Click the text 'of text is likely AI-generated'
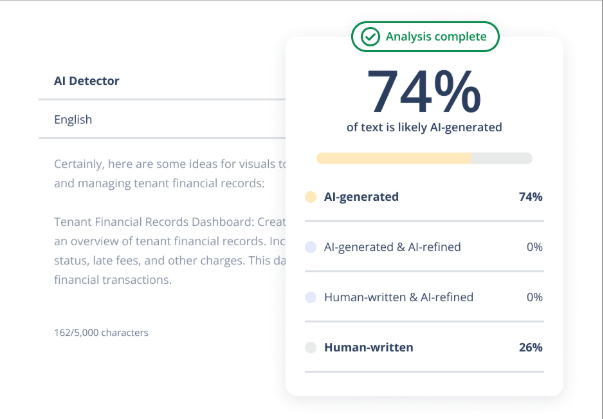 (x=424, y=127)
